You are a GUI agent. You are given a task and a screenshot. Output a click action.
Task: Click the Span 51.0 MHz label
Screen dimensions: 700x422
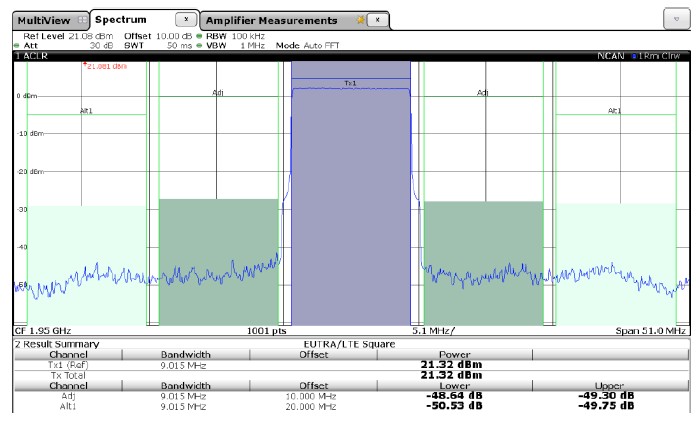point(652,330)
